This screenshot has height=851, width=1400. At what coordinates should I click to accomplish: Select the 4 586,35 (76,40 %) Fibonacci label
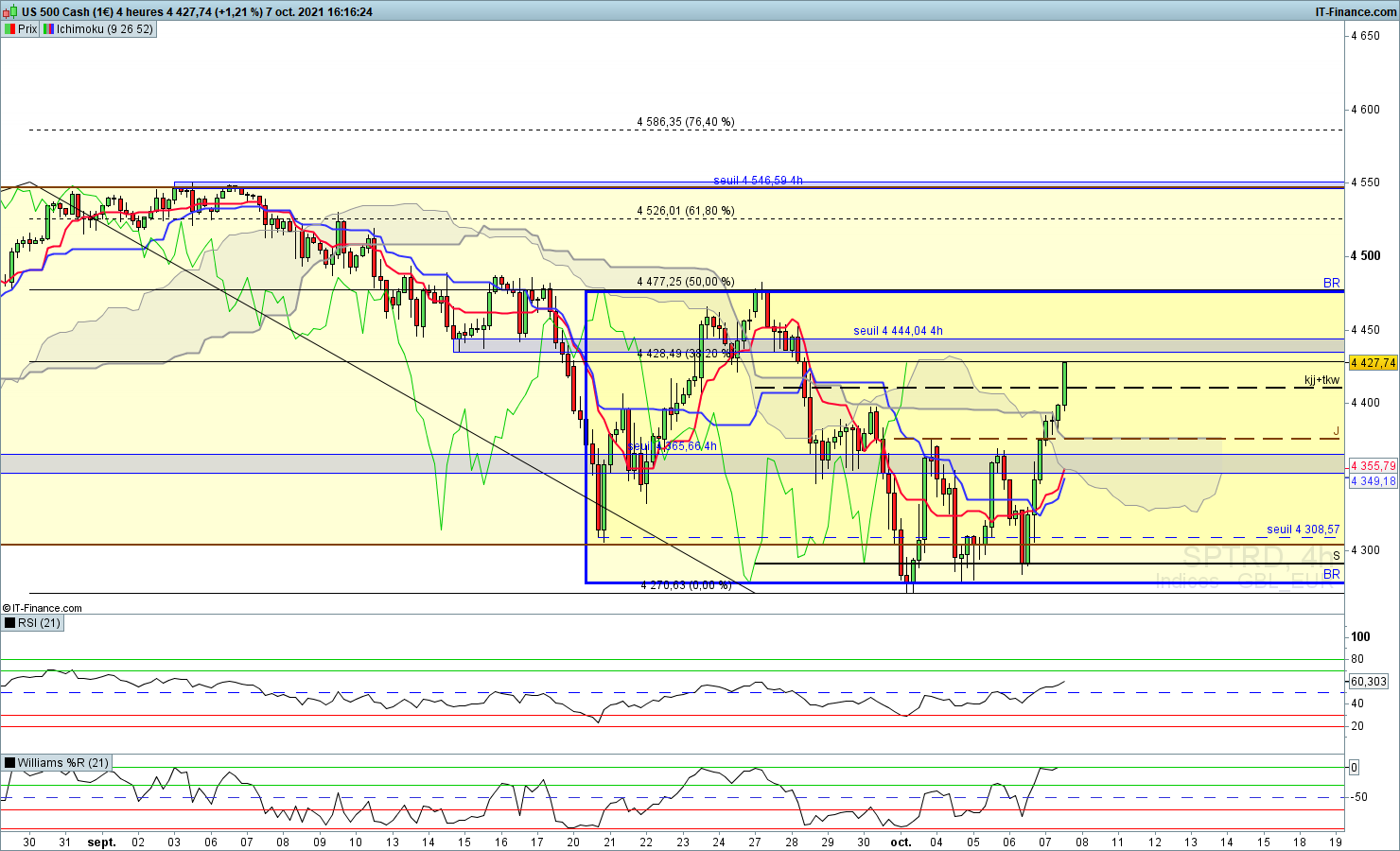(x=685, y=122)
